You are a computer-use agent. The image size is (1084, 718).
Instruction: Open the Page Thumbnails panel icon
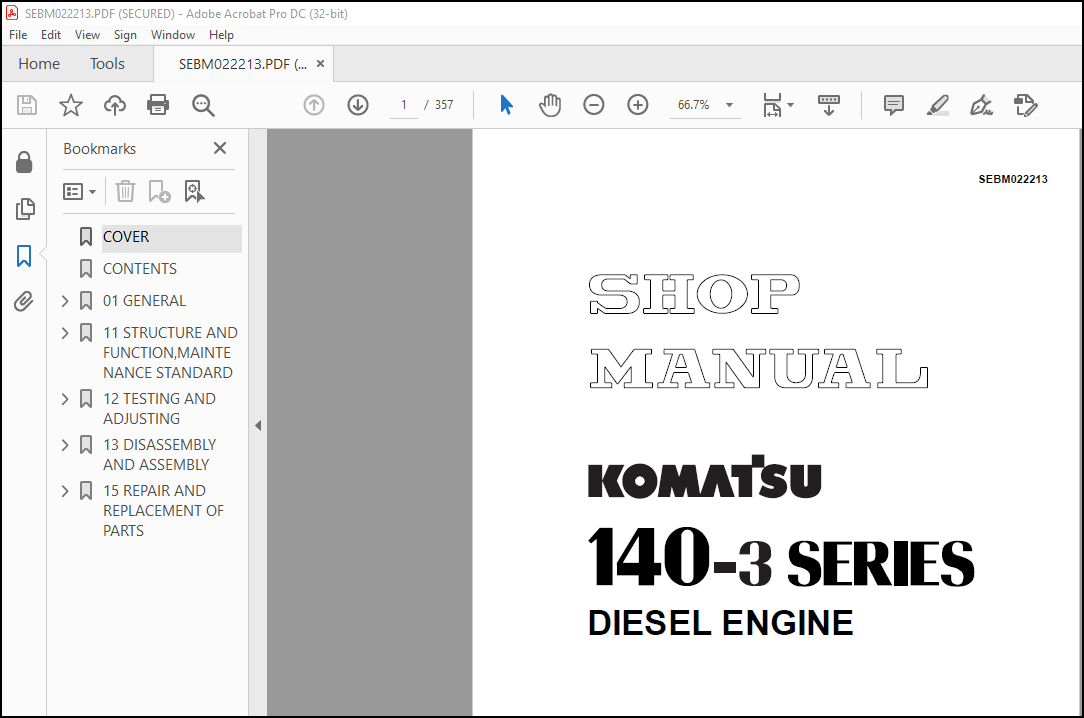[x=25, y=209]
